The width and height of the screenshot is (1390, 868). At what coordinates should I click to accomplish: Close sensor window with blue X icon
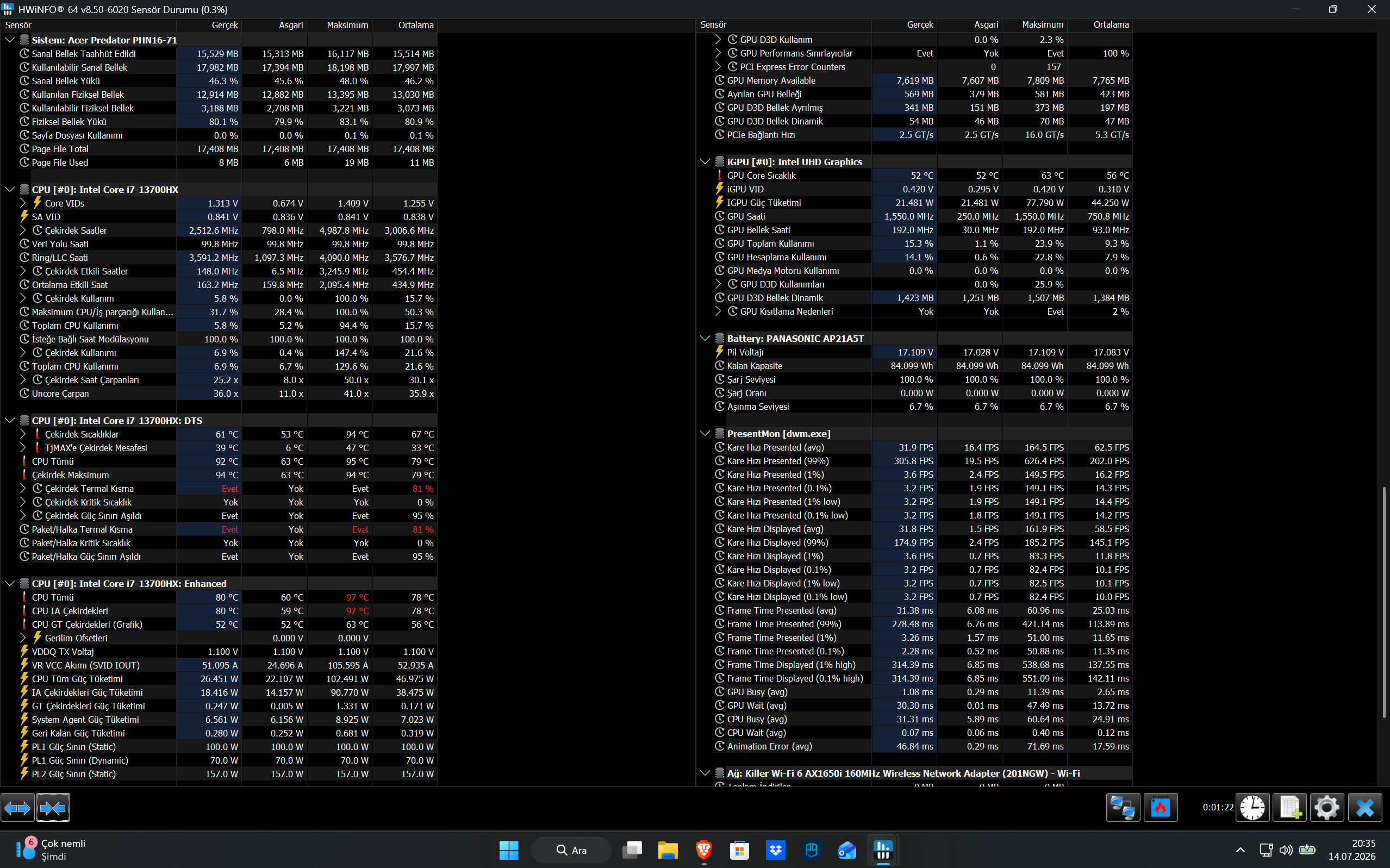tap(1365, 808)
